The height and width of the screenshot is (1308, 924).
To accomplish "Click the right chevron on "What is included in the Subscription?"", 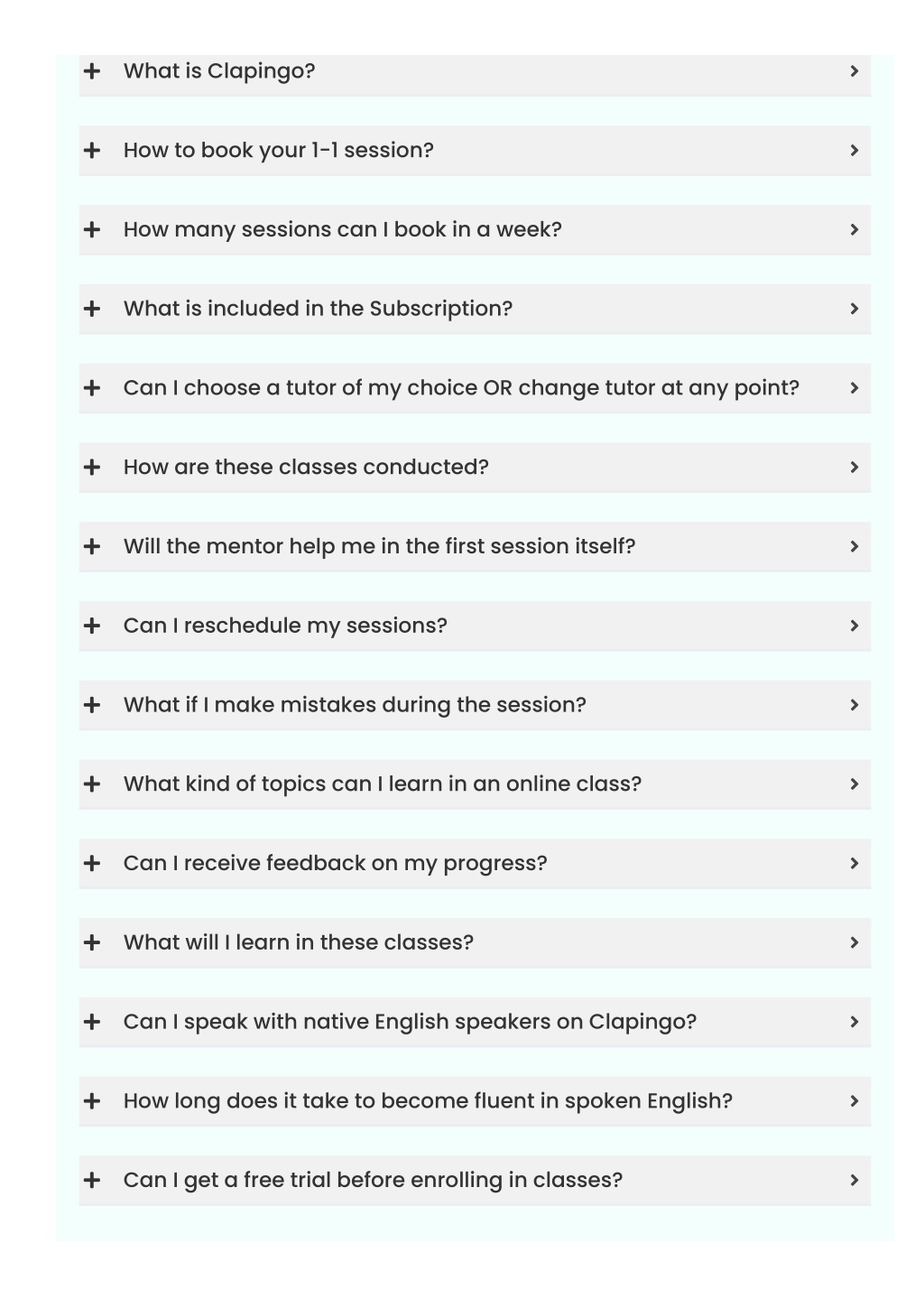I will (854, 309).
